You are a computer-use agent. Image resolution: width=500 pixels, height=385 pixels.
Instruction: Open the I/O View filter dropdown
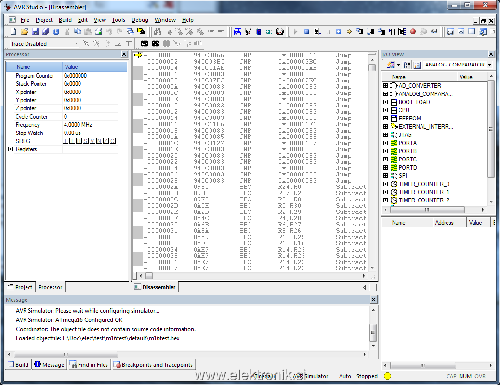(489, 65)
